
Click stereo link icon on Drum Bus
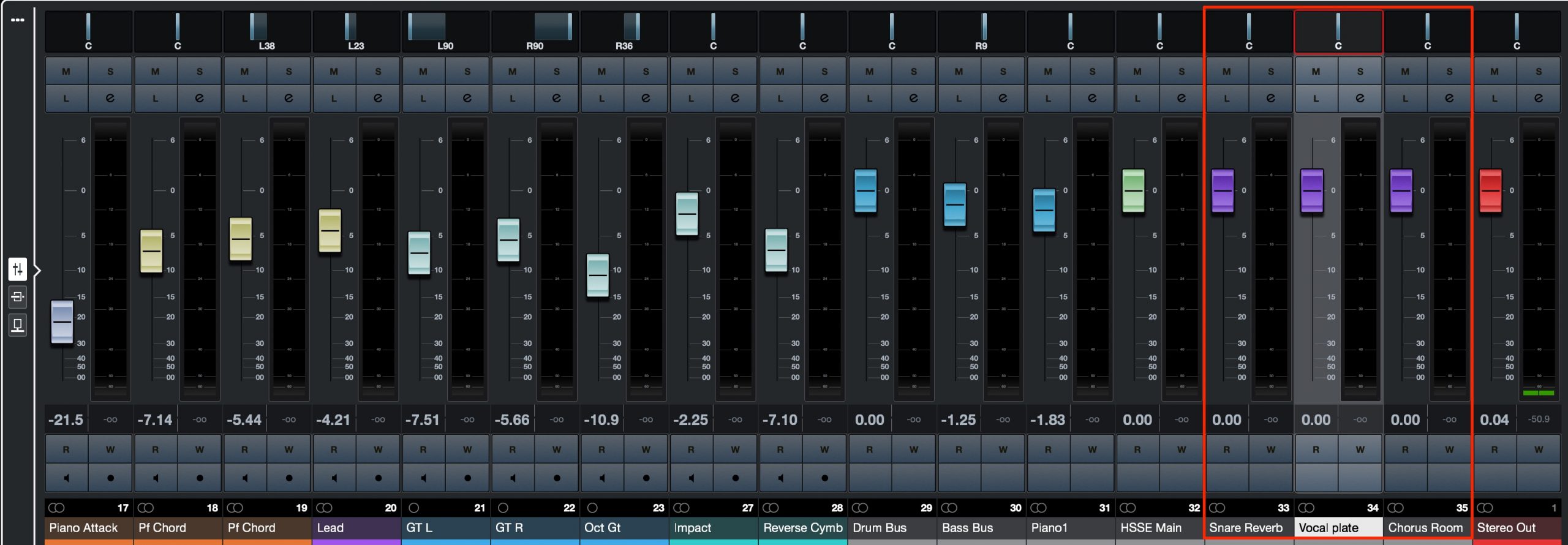860,508
